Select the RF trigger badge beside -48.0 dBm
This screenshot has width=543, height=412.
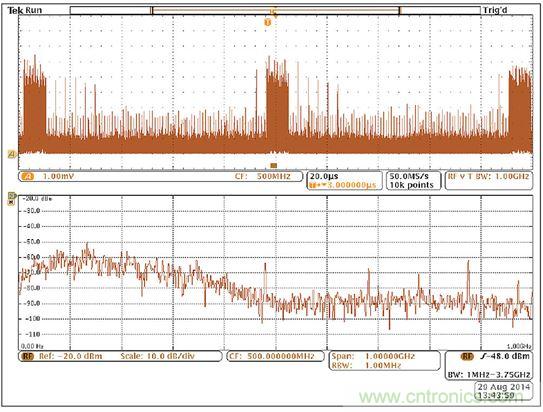[467, 357]
